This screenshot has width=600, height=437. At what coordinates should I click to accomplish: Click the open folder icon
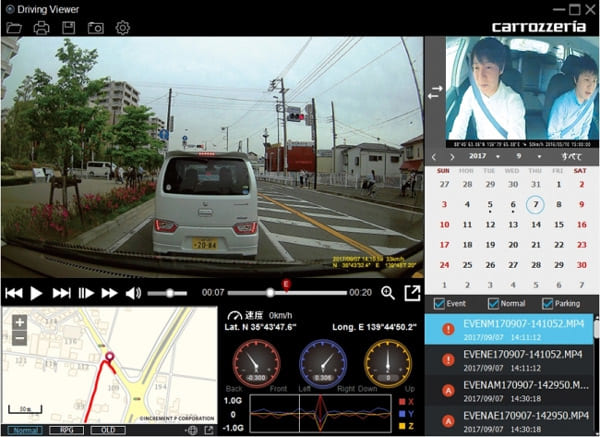tap(13, 27)
